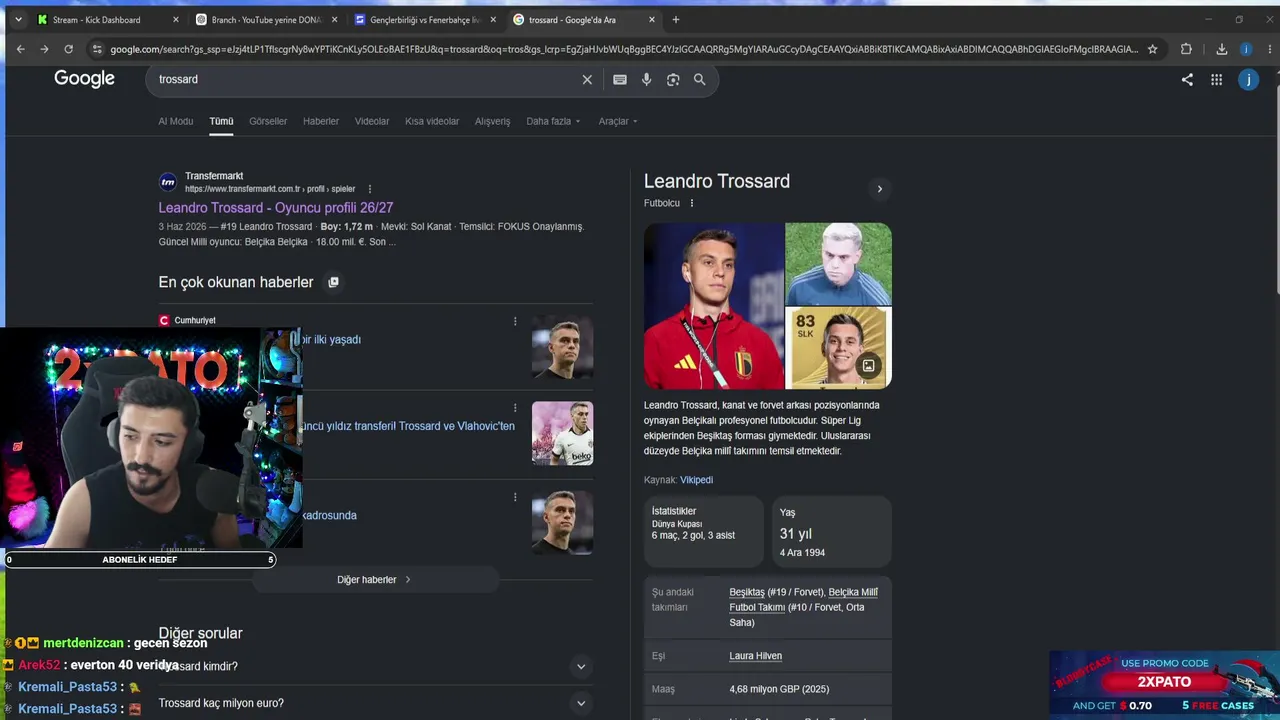
Task: Start a voice search with the microphone
Action: pos(647,80)
